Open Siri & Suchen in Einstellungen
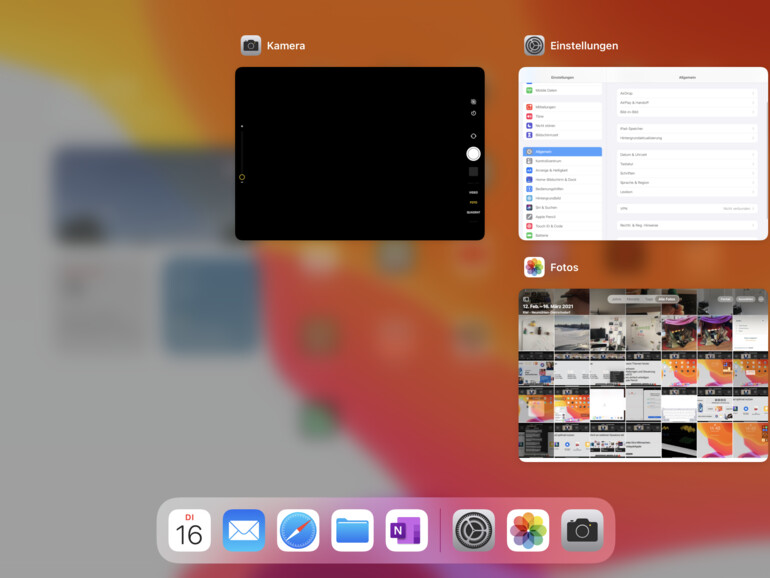Screen dimensions: 770x578 562,208
